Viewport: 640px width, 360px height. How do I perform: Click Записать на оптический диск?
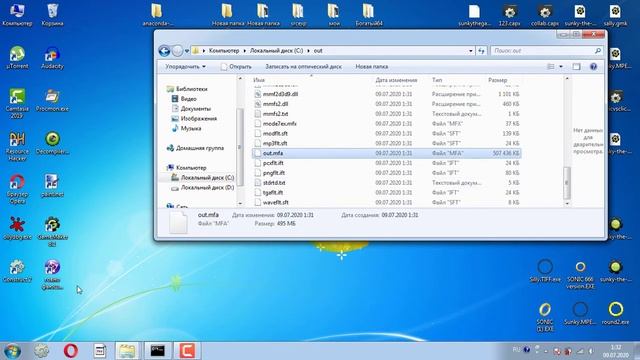click(x=303, y=67)
